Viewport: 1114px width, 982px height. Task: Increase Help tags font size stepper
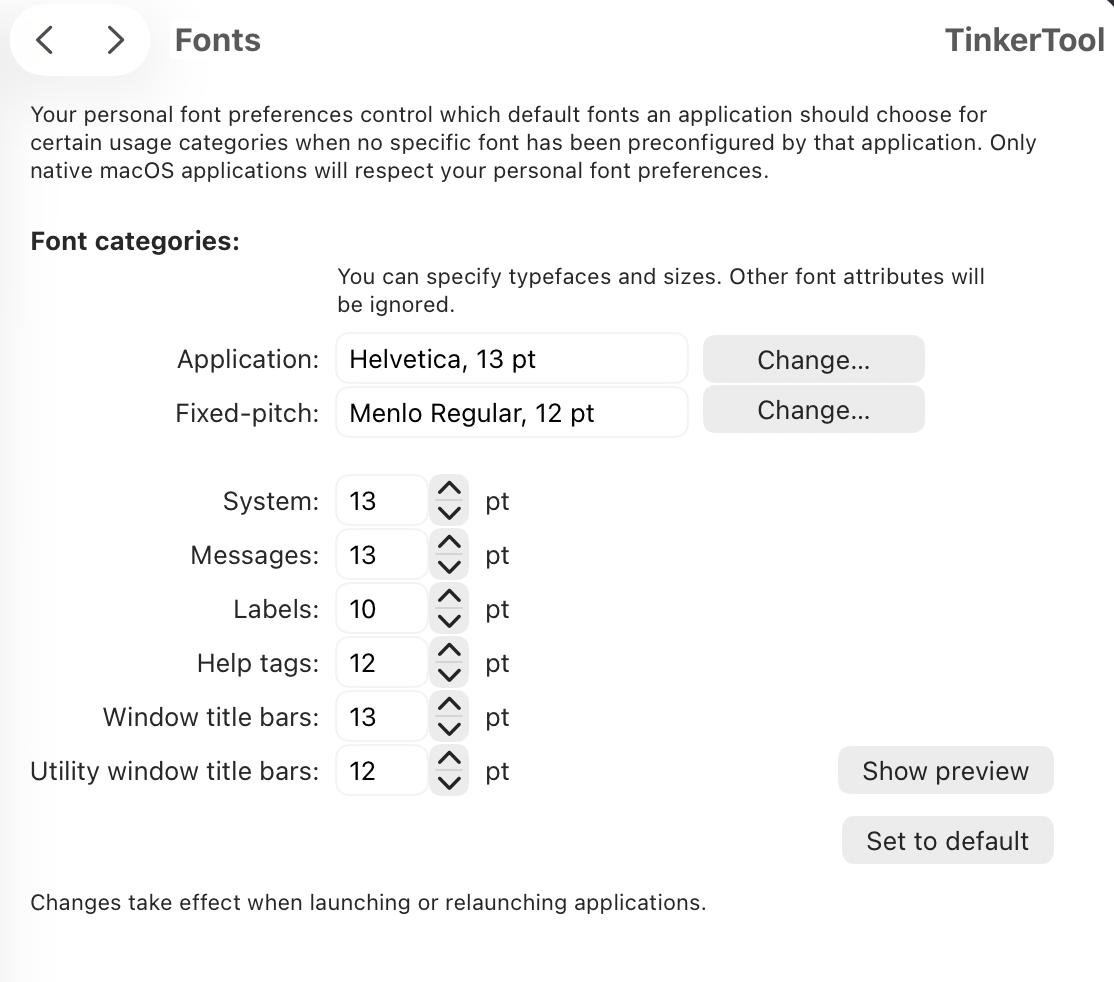[x=450, y=651]
